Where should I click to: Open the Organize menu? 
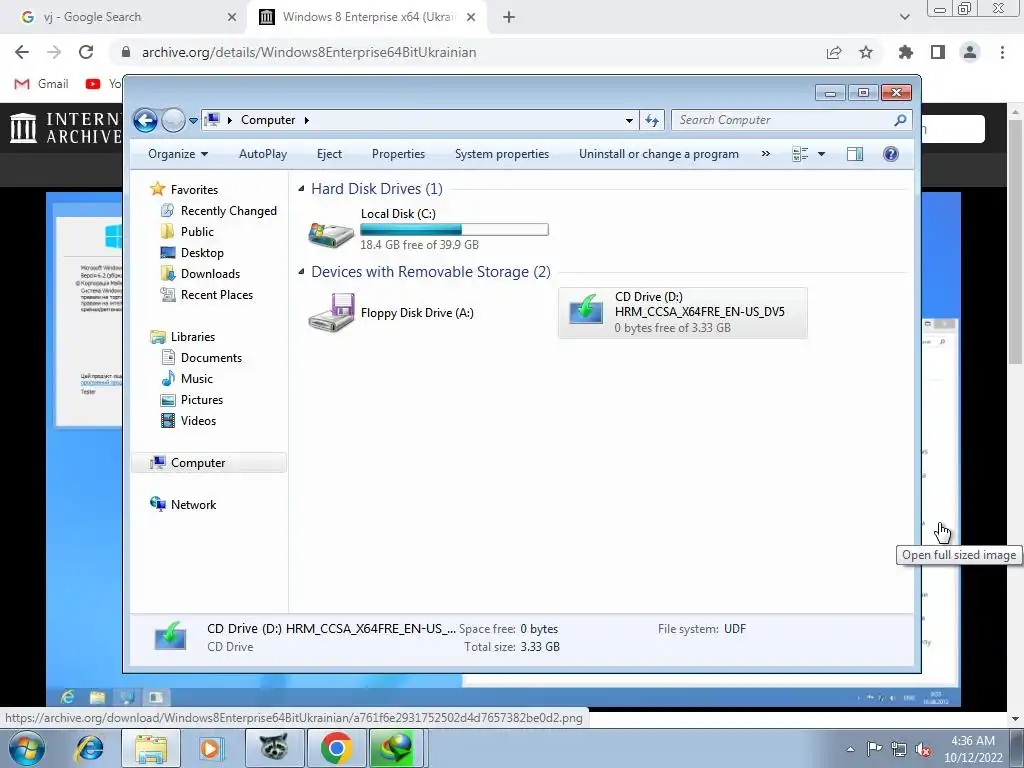point(178,154)
